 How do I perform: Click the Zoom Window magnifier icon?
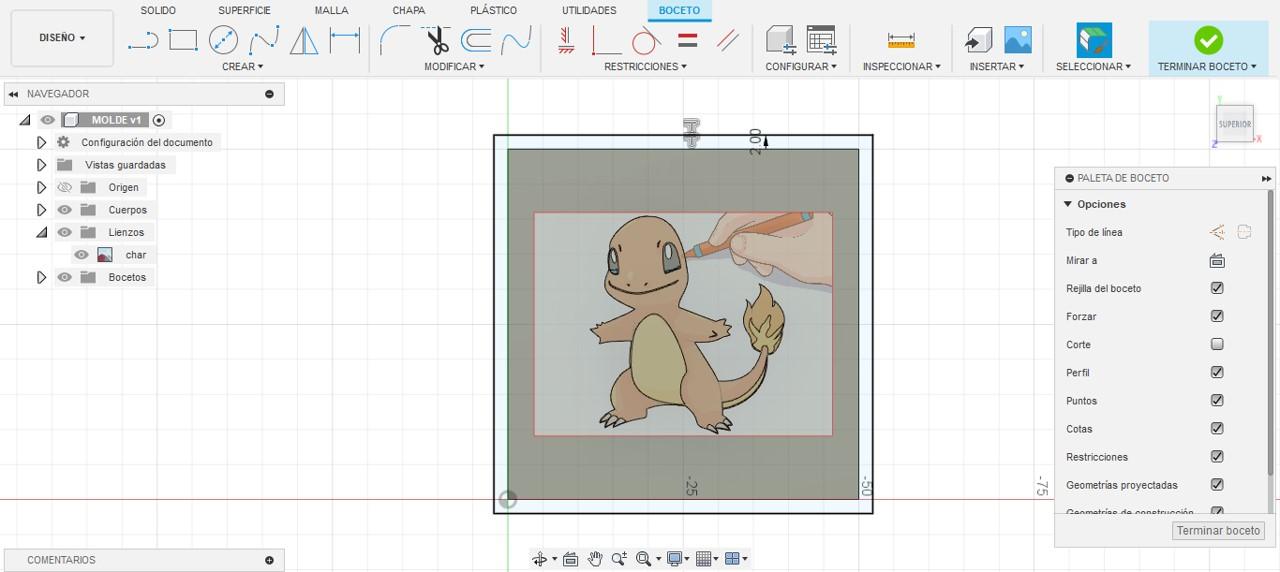point(644,559)
